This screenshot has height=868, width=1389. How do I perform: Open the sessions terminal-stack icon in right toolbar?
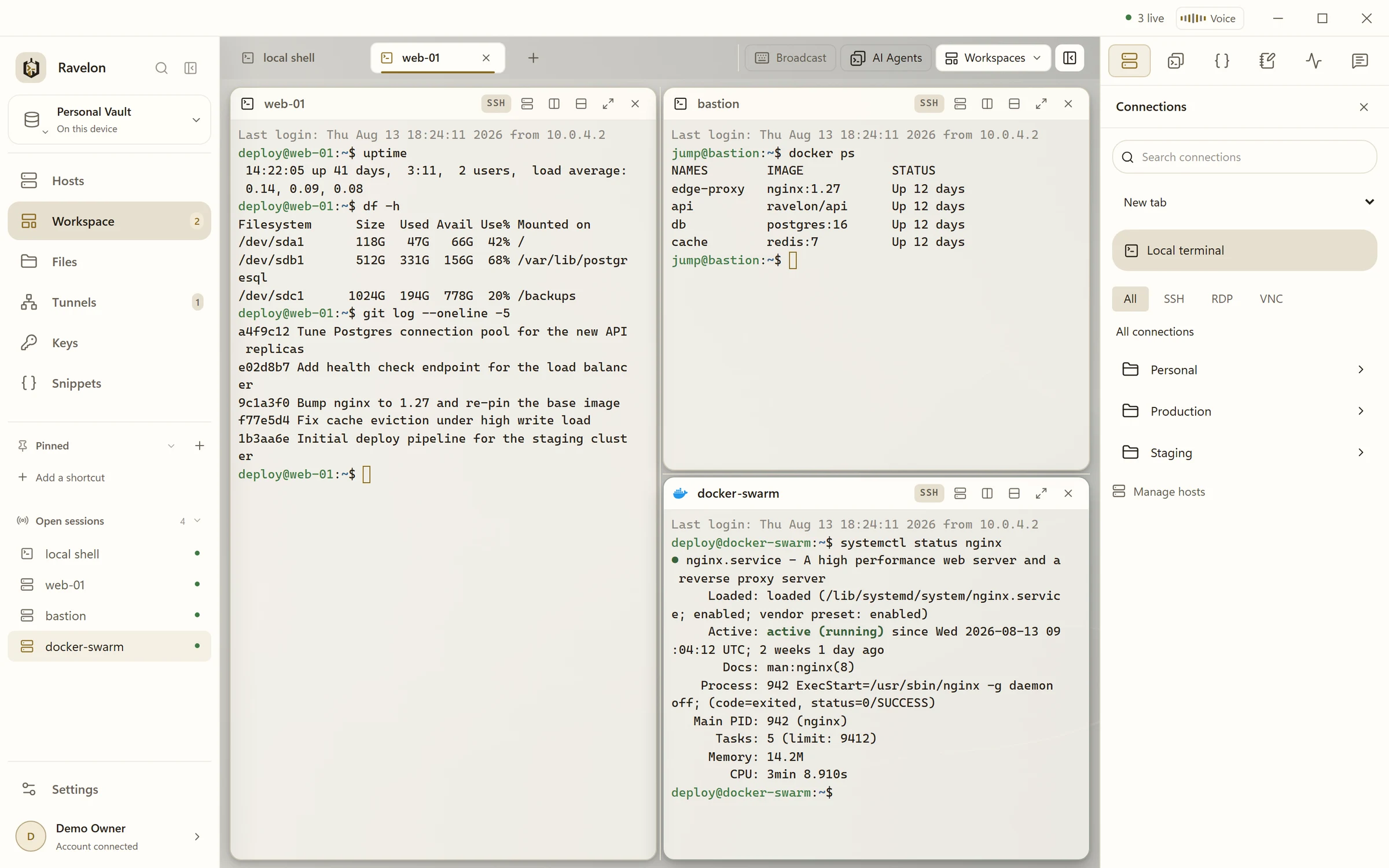point(1175,61)
